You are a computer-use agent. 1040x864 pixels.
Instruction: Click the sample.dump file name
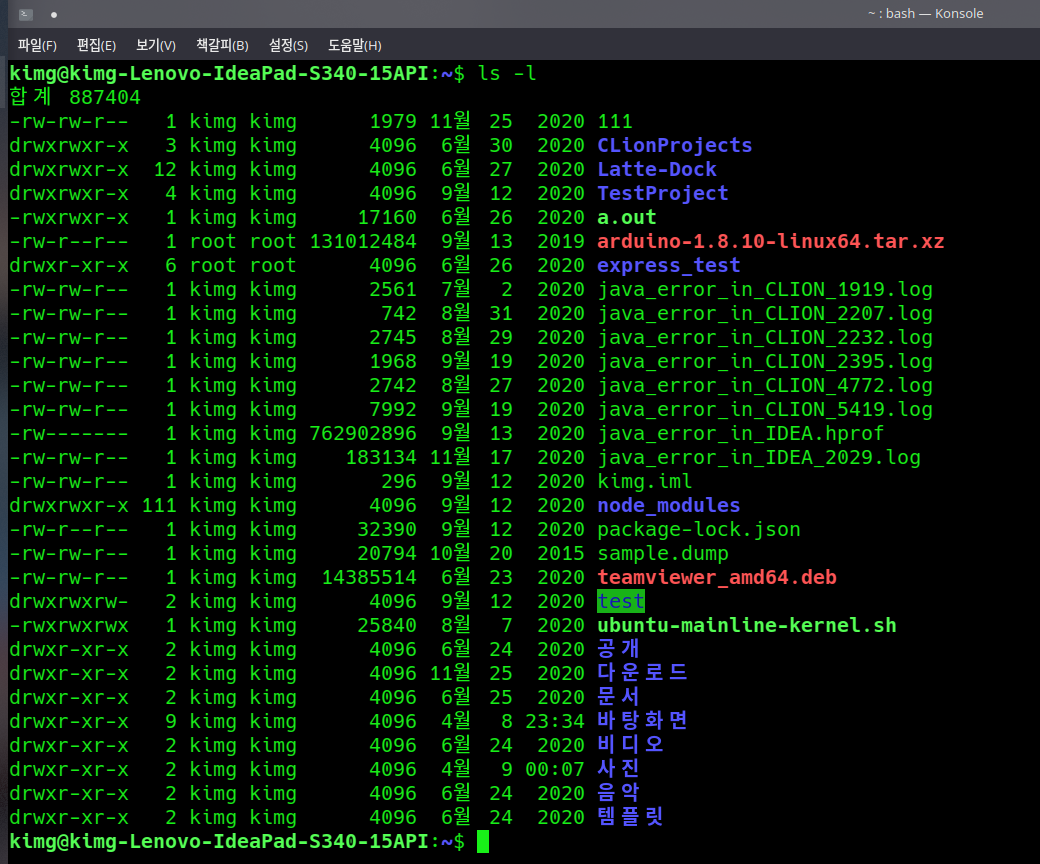click(663, 553)
